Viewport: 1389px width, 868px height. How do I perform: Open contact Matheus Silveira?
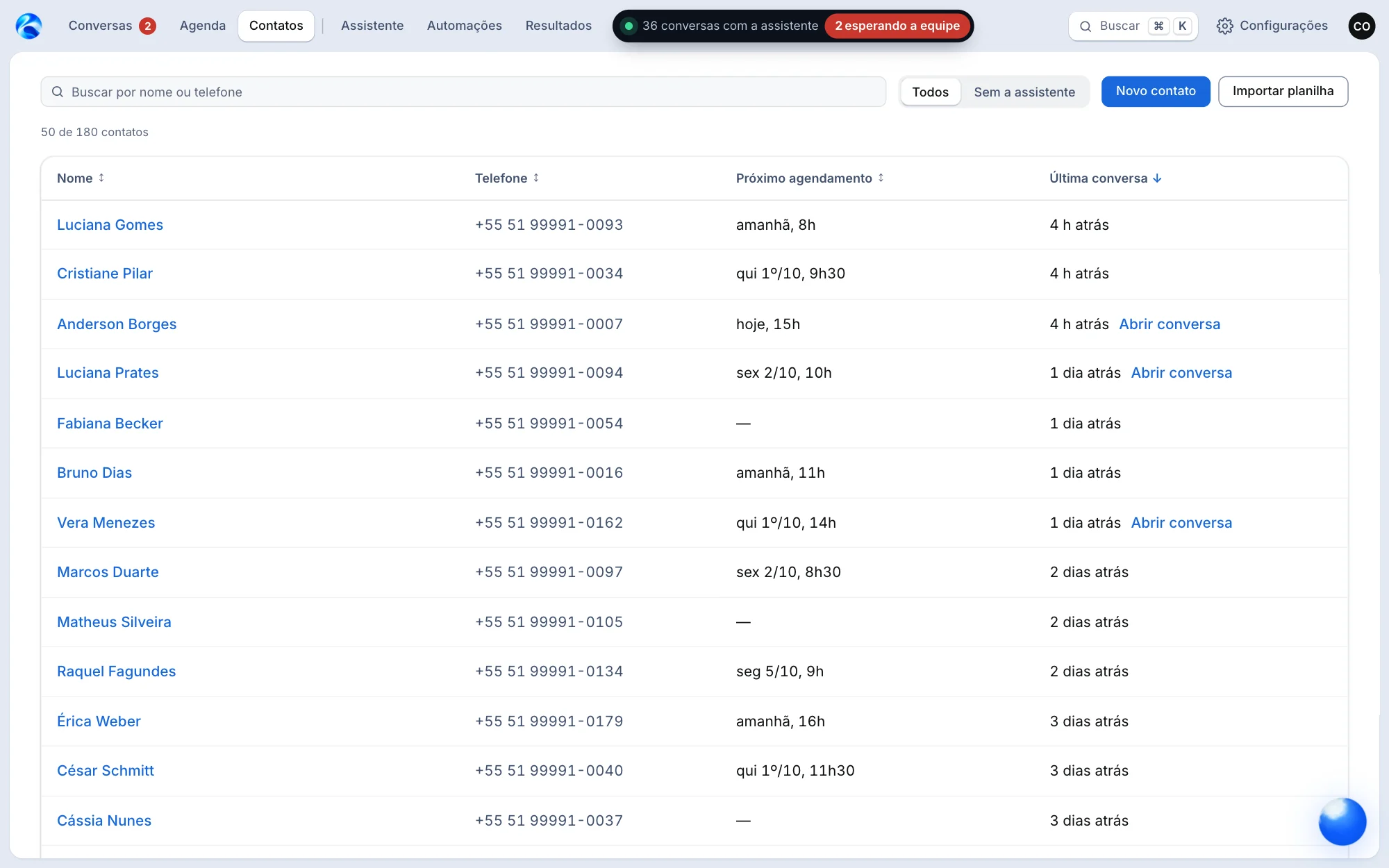(114, 622)
